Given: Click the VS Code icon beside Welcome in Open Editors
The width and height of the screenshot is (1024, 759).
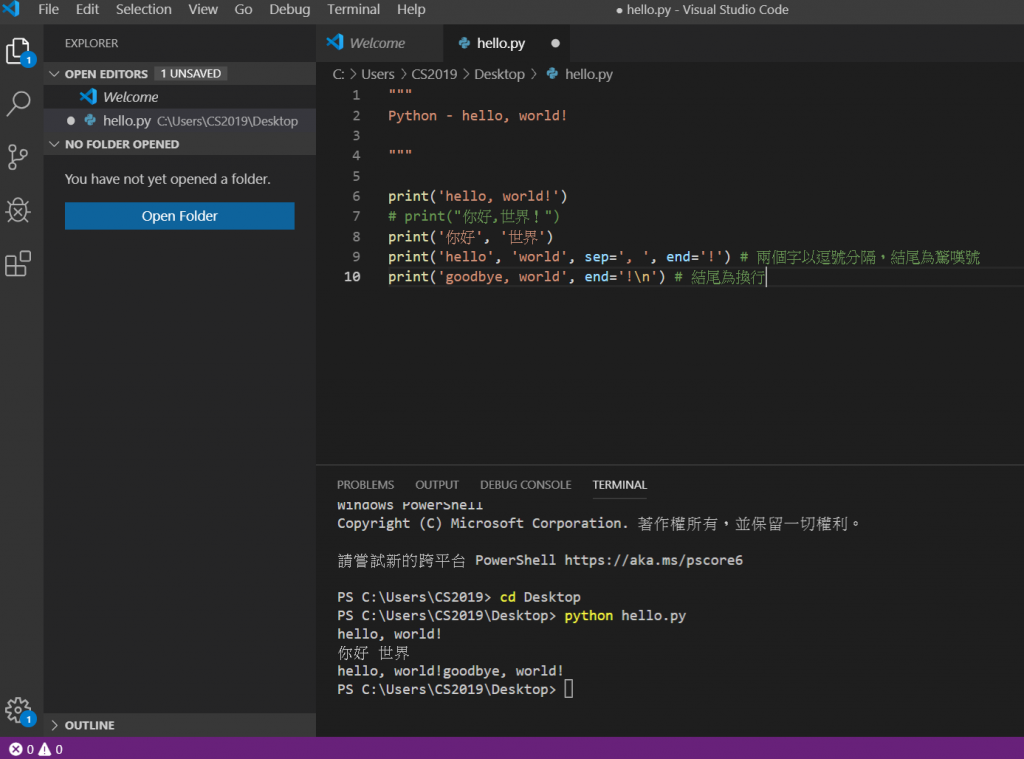Looking at the screenshot, I should coord(88,97).
